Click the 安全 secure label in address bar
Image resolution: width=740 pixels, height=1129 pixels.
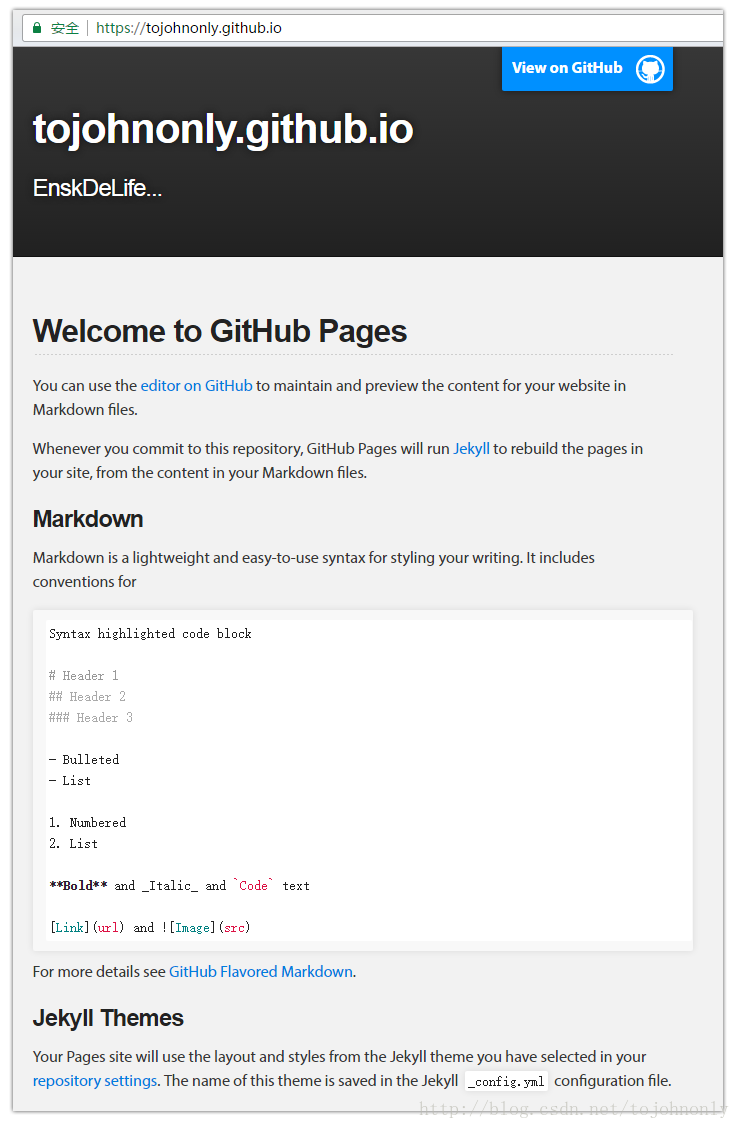point(65,28)
